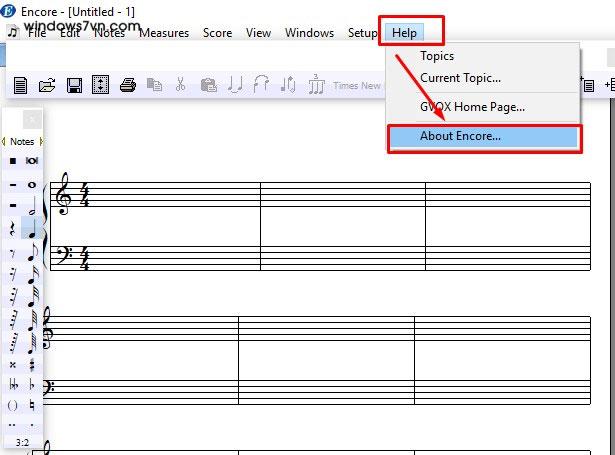Click the scissors cut icon
Screen dimensions: 615x455
pos(180,86)
